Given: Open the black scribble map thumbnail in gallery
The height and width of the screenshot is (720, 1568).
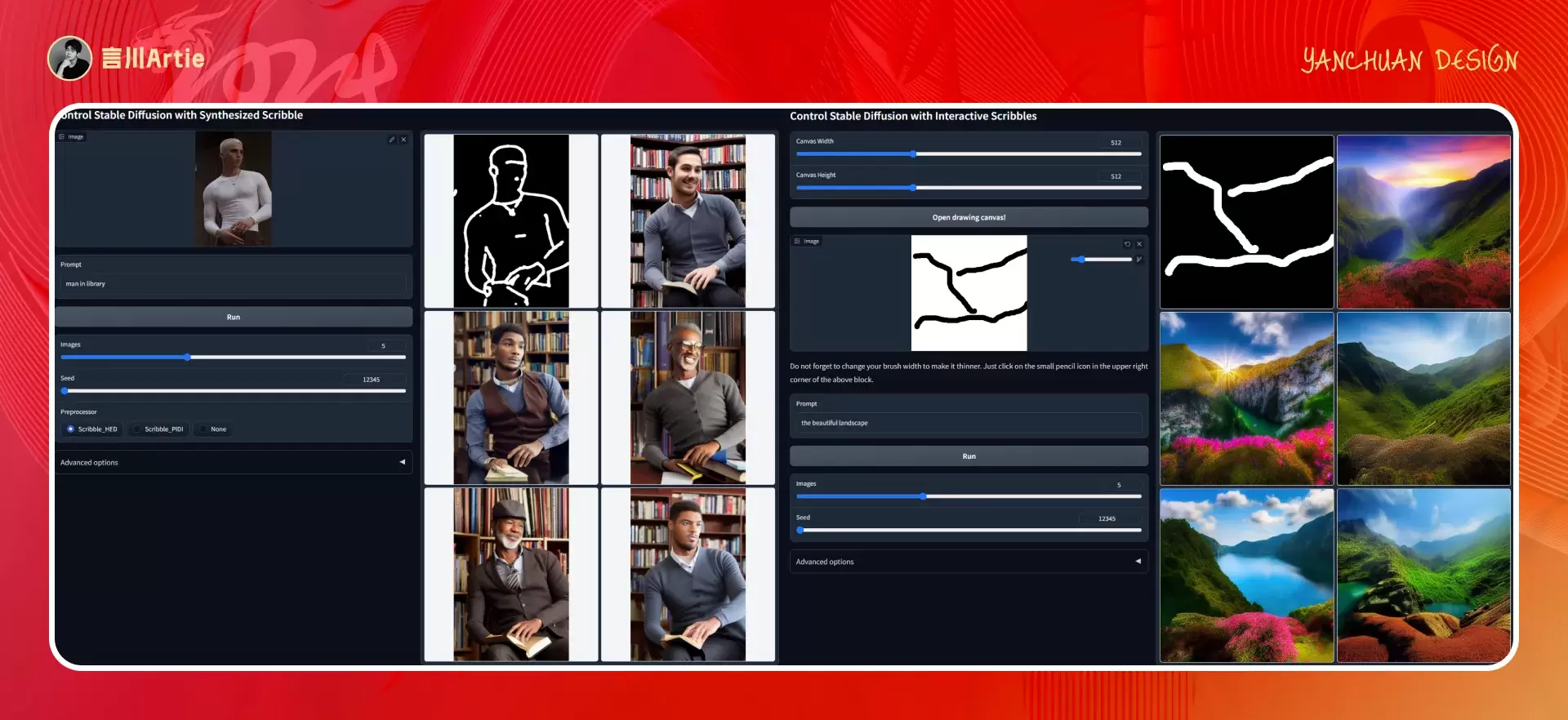Looking at the screenshot, I should pyautogui.click(x=1247, y=222).
